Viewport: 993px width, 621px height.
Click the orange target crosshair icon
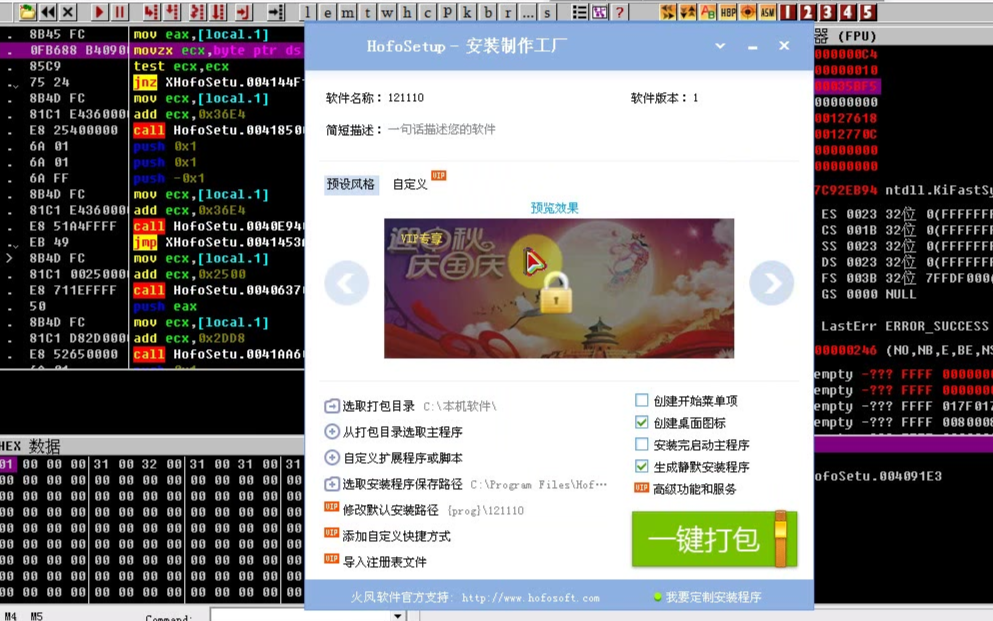pyautogui.click(x=748, y=11)
